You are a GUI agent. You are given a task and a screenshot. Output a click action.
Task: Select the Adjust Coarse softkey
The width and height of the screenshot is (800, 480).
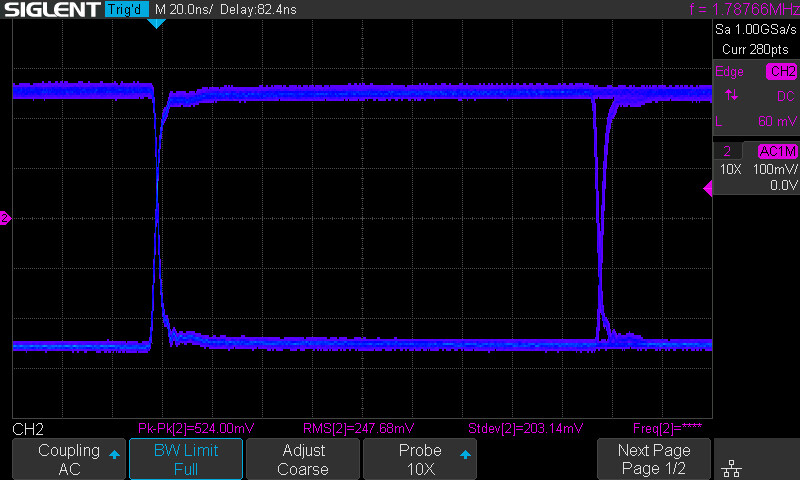[x=303, y=459]
